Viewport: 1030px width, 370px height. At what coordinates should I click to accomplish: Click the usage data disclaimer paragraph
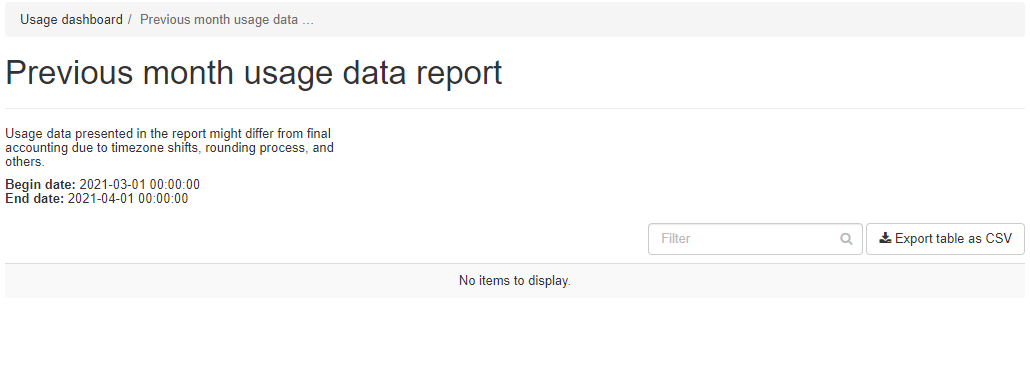coord(169,148)
